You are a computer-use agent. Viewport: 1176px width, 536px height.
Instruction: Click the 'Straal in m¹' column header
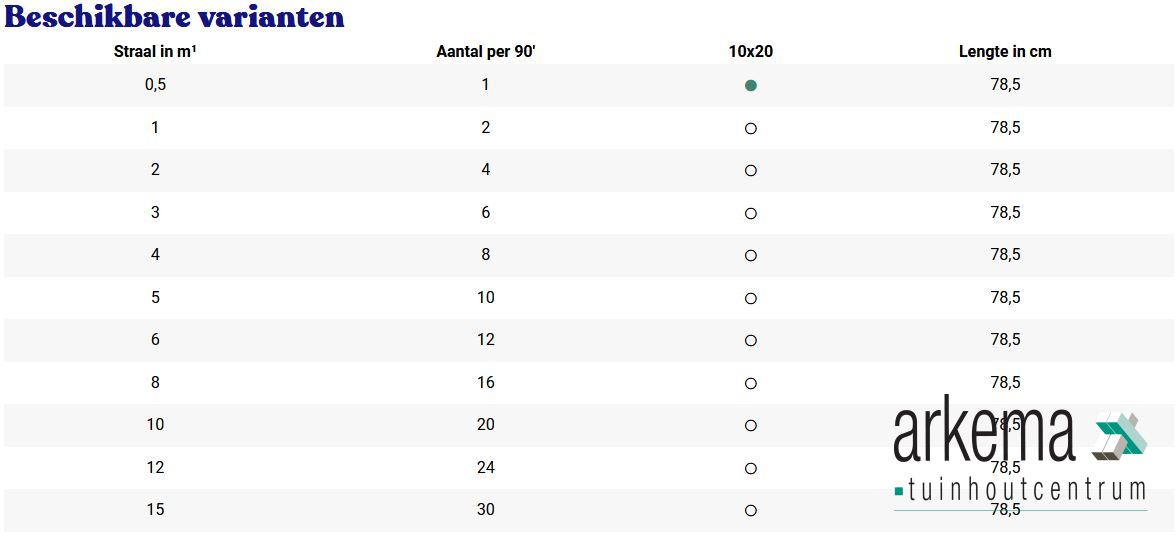click(155, 52)
